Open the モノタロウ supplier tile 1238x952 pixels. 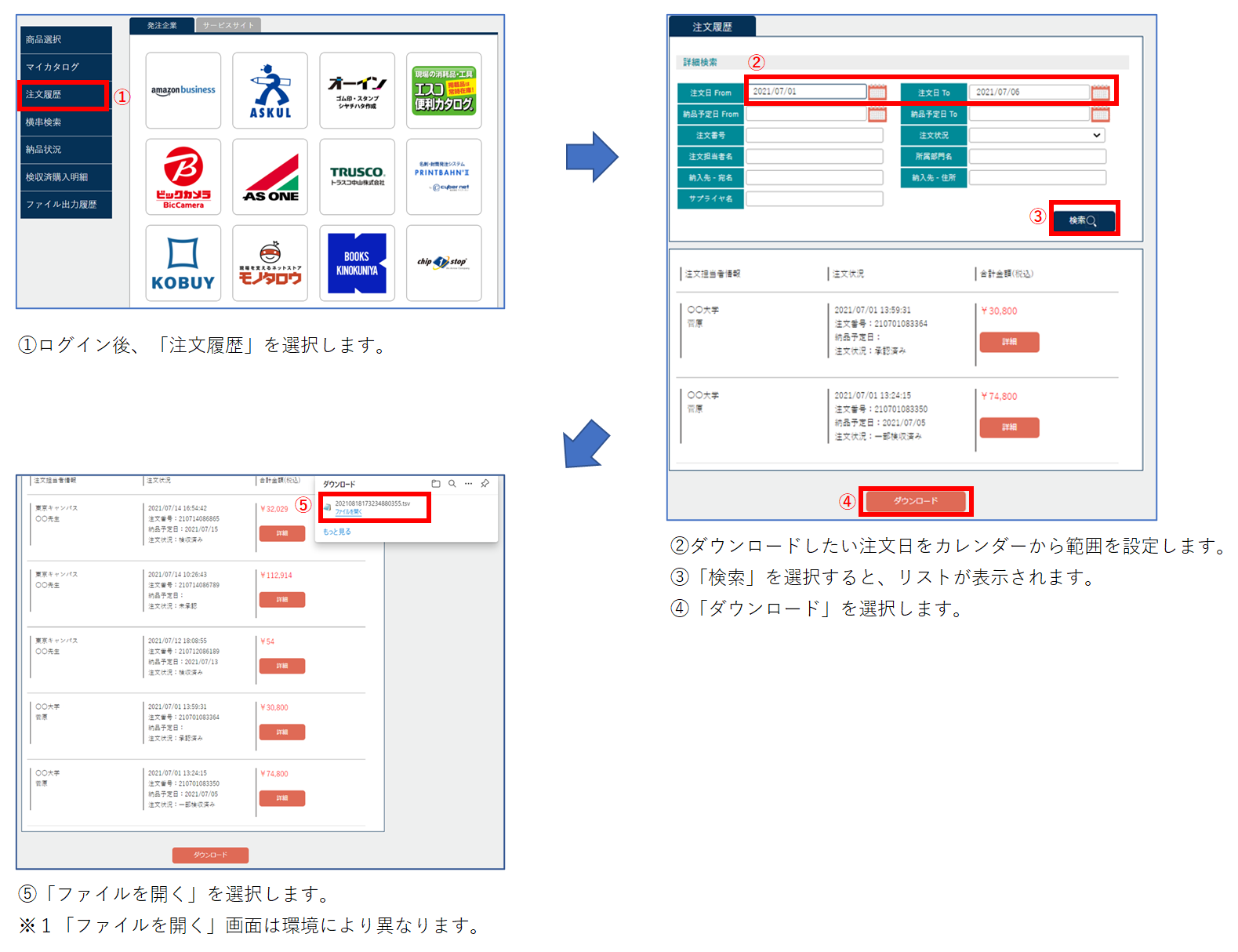click(270, 263)
